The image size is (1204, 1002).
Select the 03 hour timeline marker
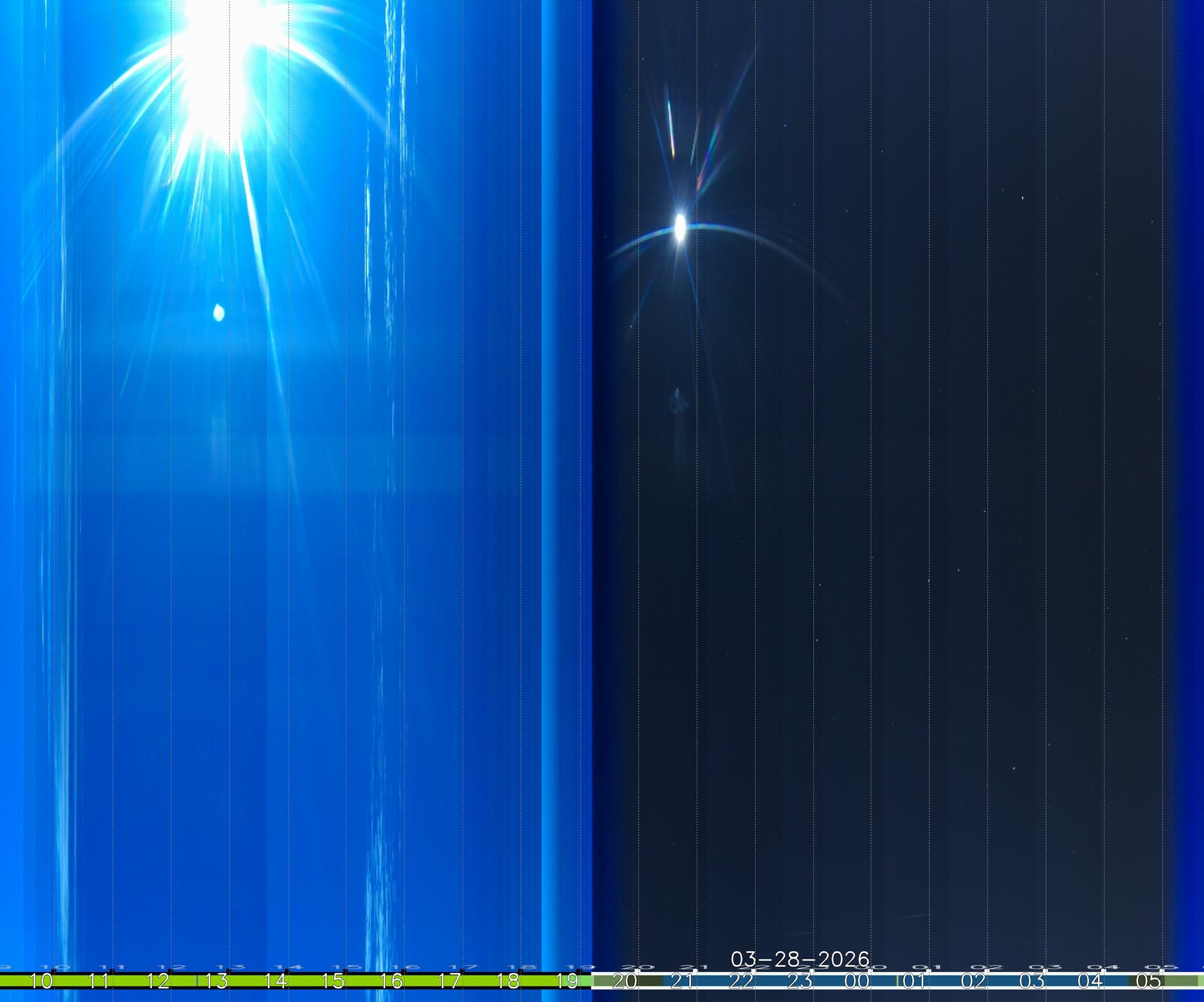[x=1032, y=981]
